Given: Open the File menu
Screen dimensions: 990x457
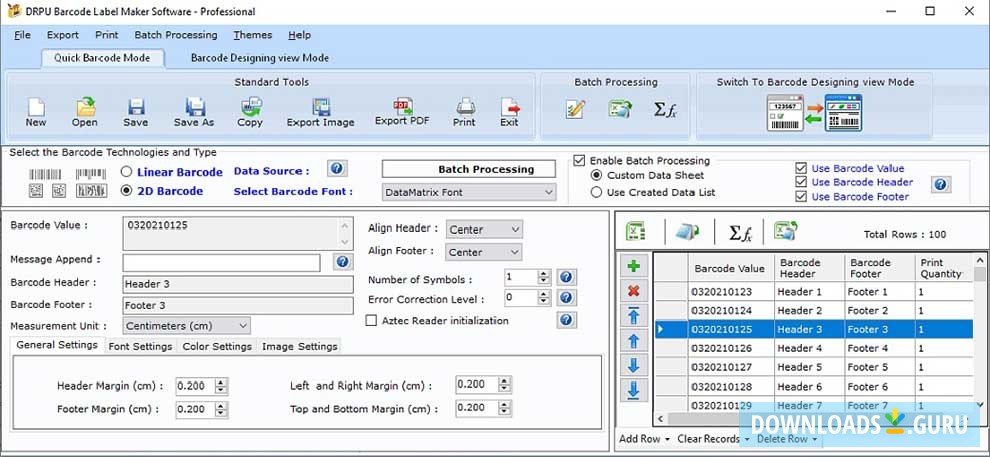Looking at the screenshot, I should 22,35.
